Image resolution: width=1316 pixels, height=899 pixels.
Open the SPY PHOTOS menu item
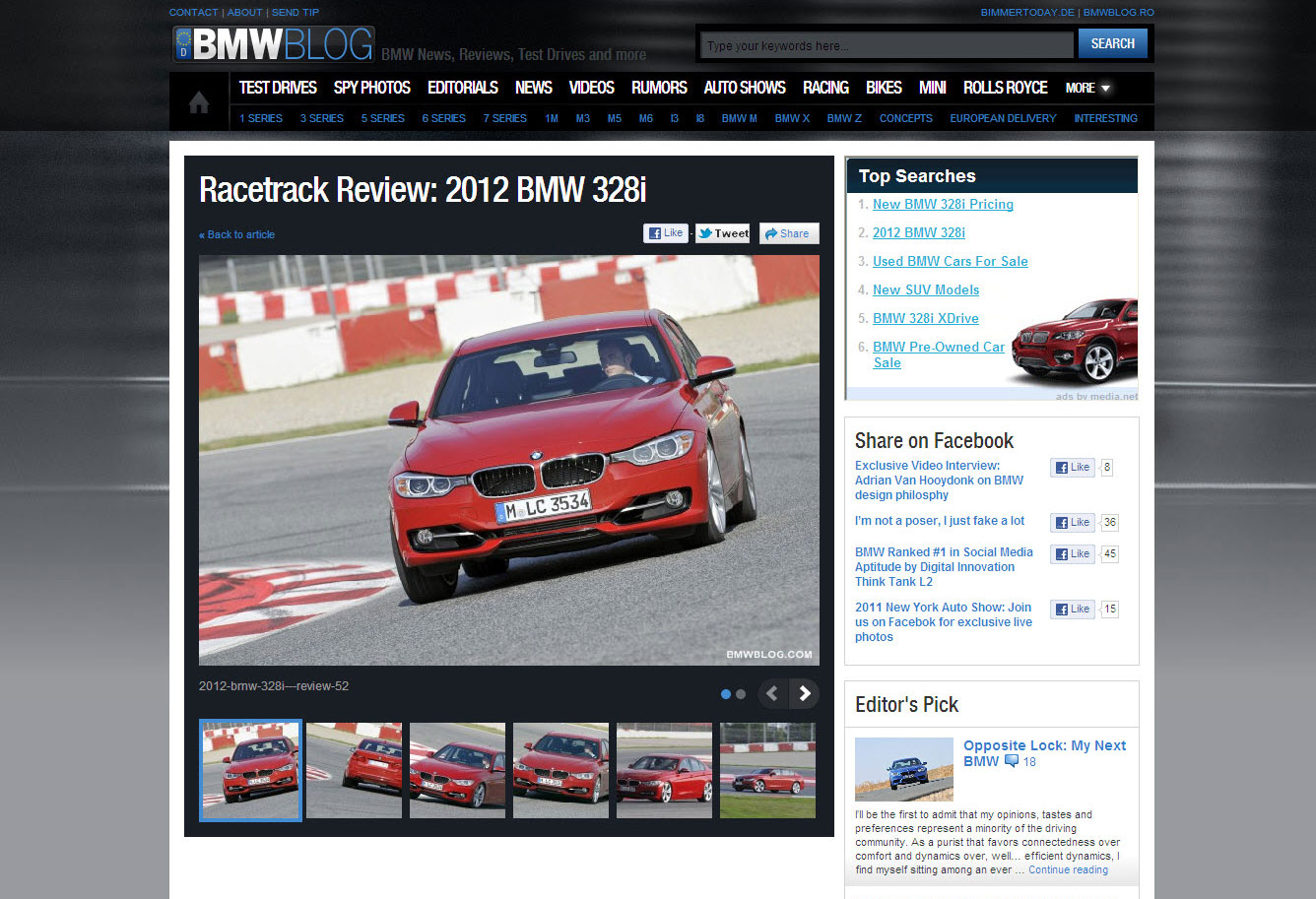pyautogui.click(x=371, y=88)
